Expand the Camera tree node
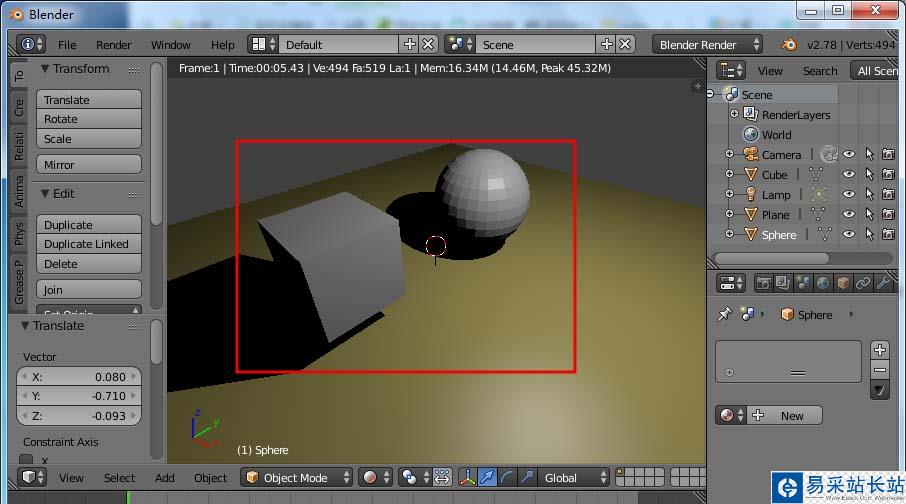906x504 pixels. (729, 154)
